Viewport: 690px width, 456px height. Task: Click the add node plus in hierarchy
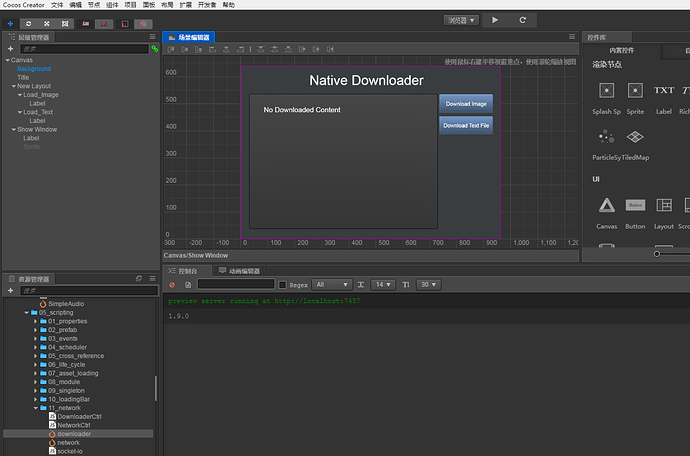click(x=11, y=49)
